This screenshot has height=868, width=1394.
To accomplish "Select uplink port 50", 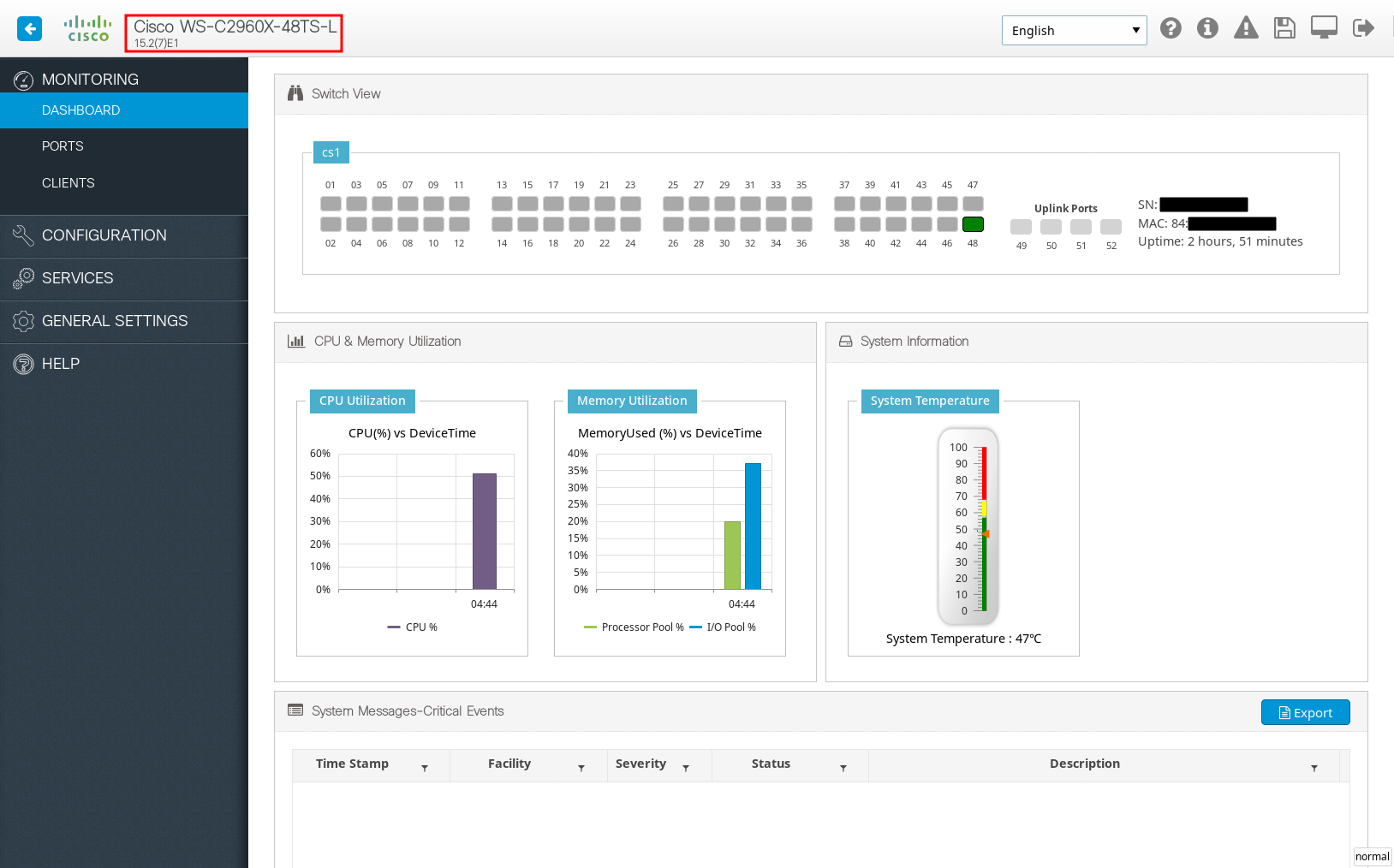I will pos(1051,227).
